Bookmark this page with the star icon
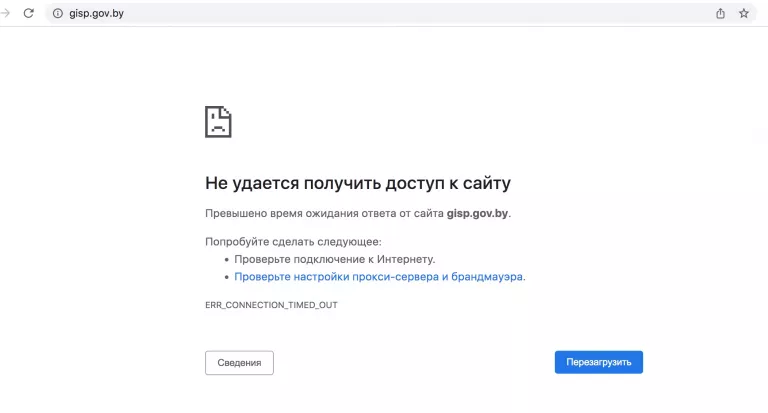 [743, 13]
